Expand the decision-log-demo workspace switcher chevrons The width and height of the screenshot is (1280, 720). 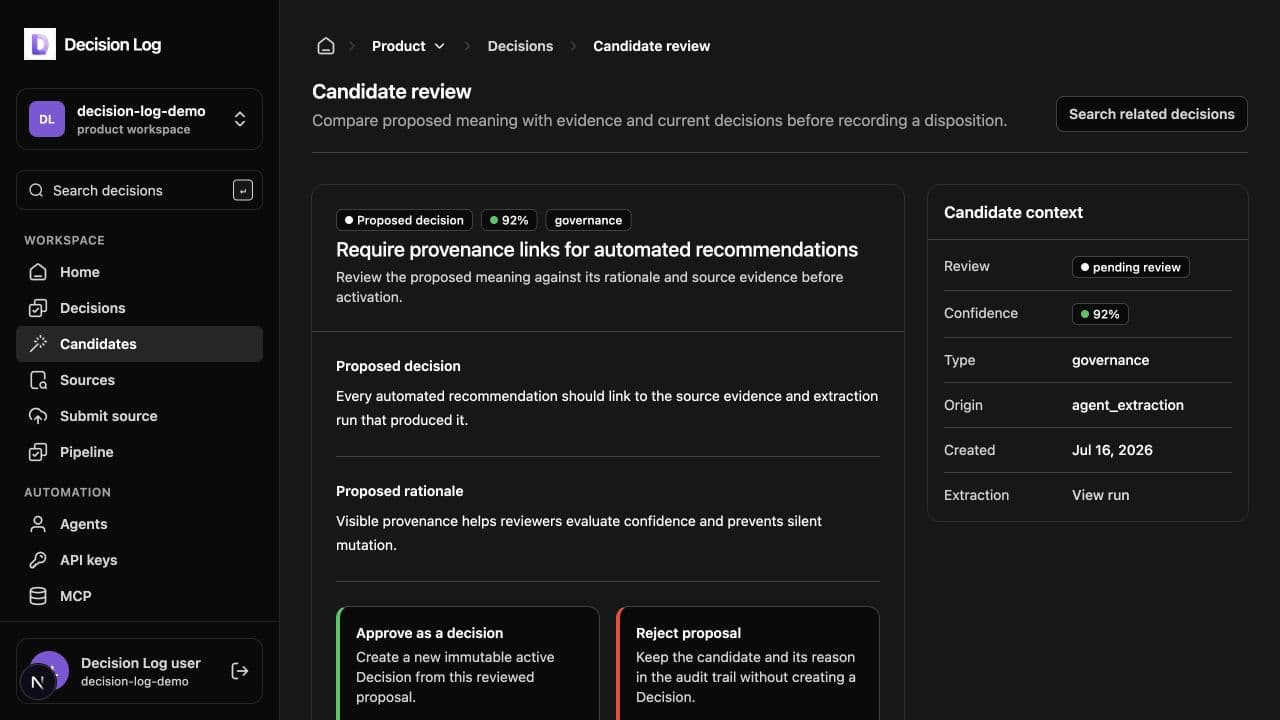[x=240, y=119]
